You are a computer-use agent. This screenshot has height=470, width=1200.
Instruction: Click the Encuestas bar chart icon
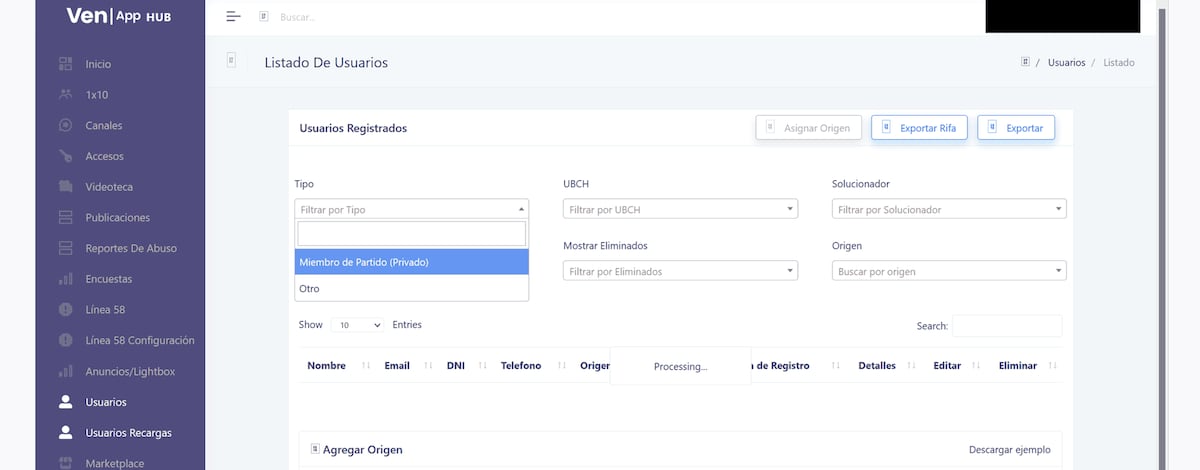66,279
